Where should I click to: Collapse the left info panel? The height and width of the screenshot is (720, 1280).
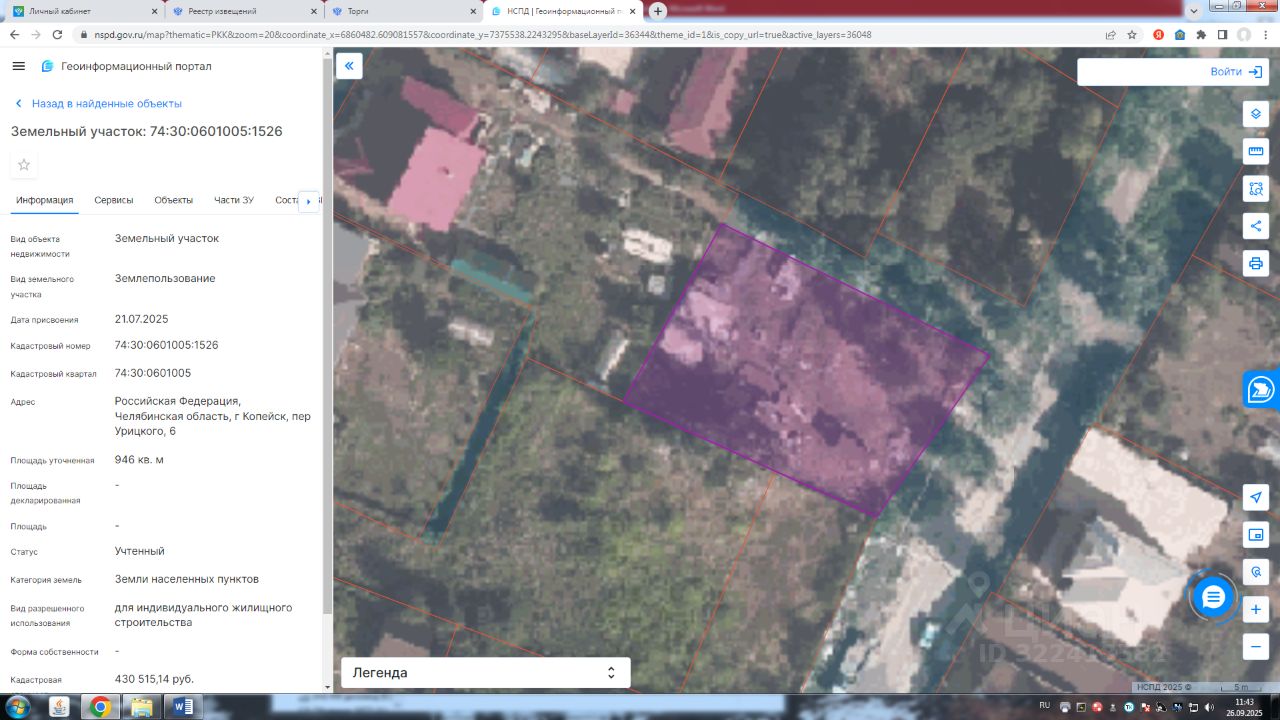point(349,66)
